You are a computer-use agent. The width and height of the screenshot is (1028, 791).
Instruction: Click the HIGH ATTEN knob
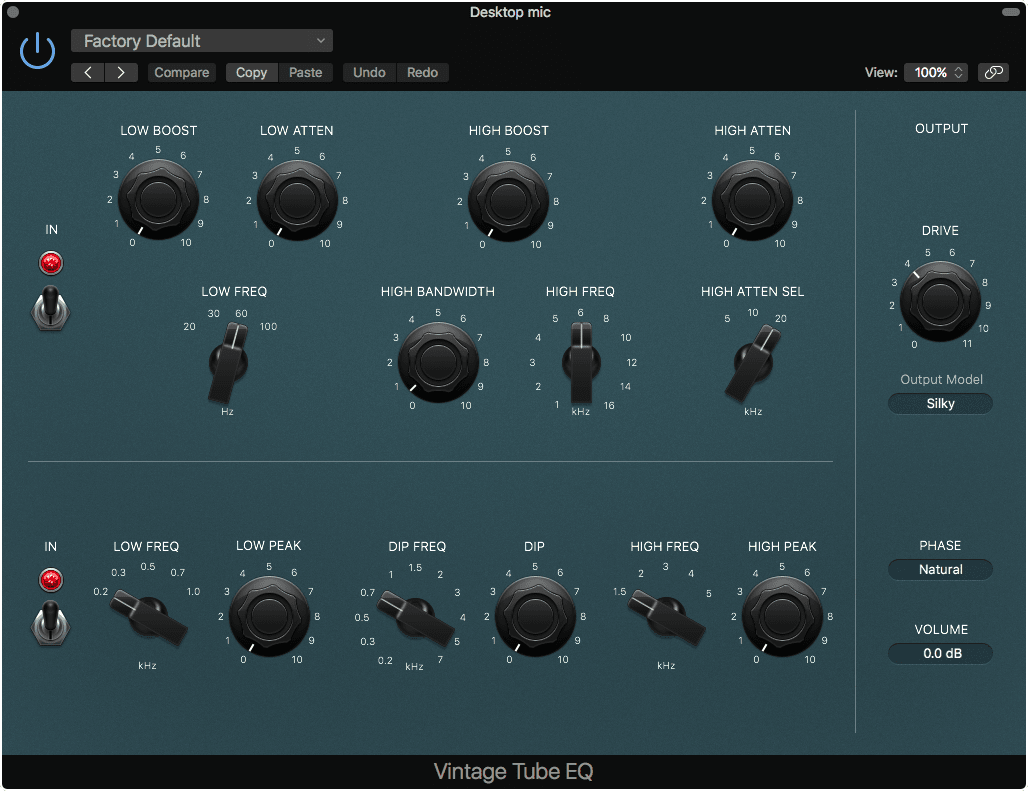pos(753,197)
